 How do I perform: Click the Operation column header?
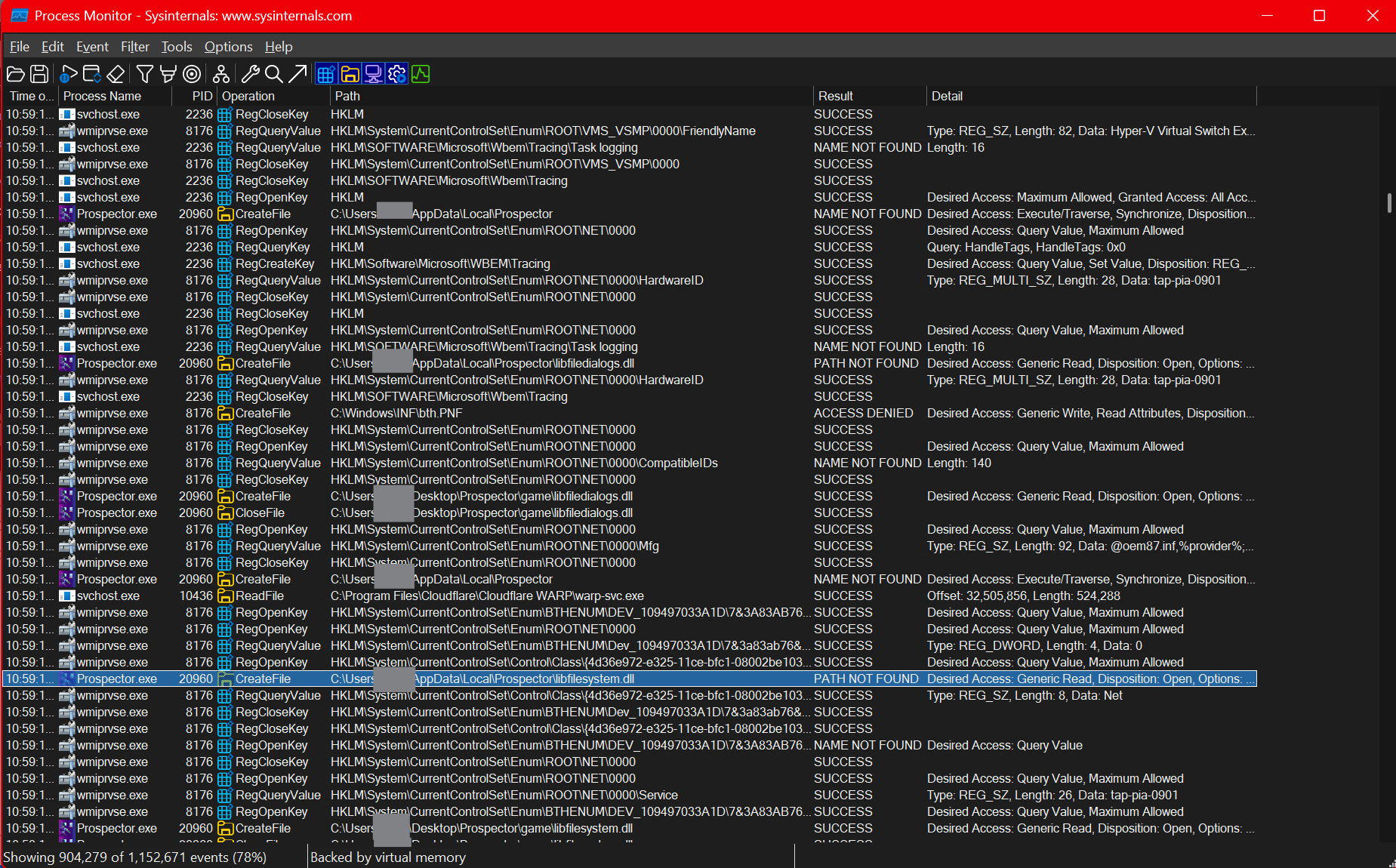point(274,96)
